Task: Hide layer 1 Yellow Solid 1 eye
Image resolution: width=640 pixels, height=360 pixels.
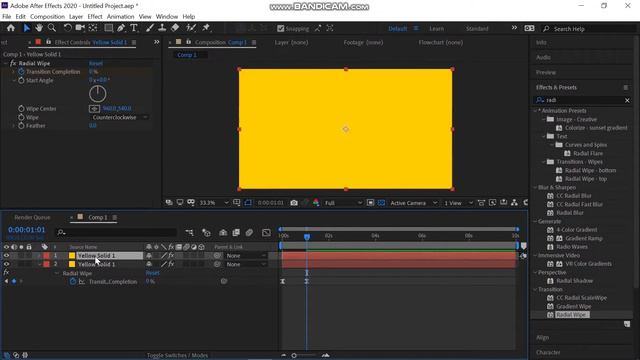Action: point(6,256)
